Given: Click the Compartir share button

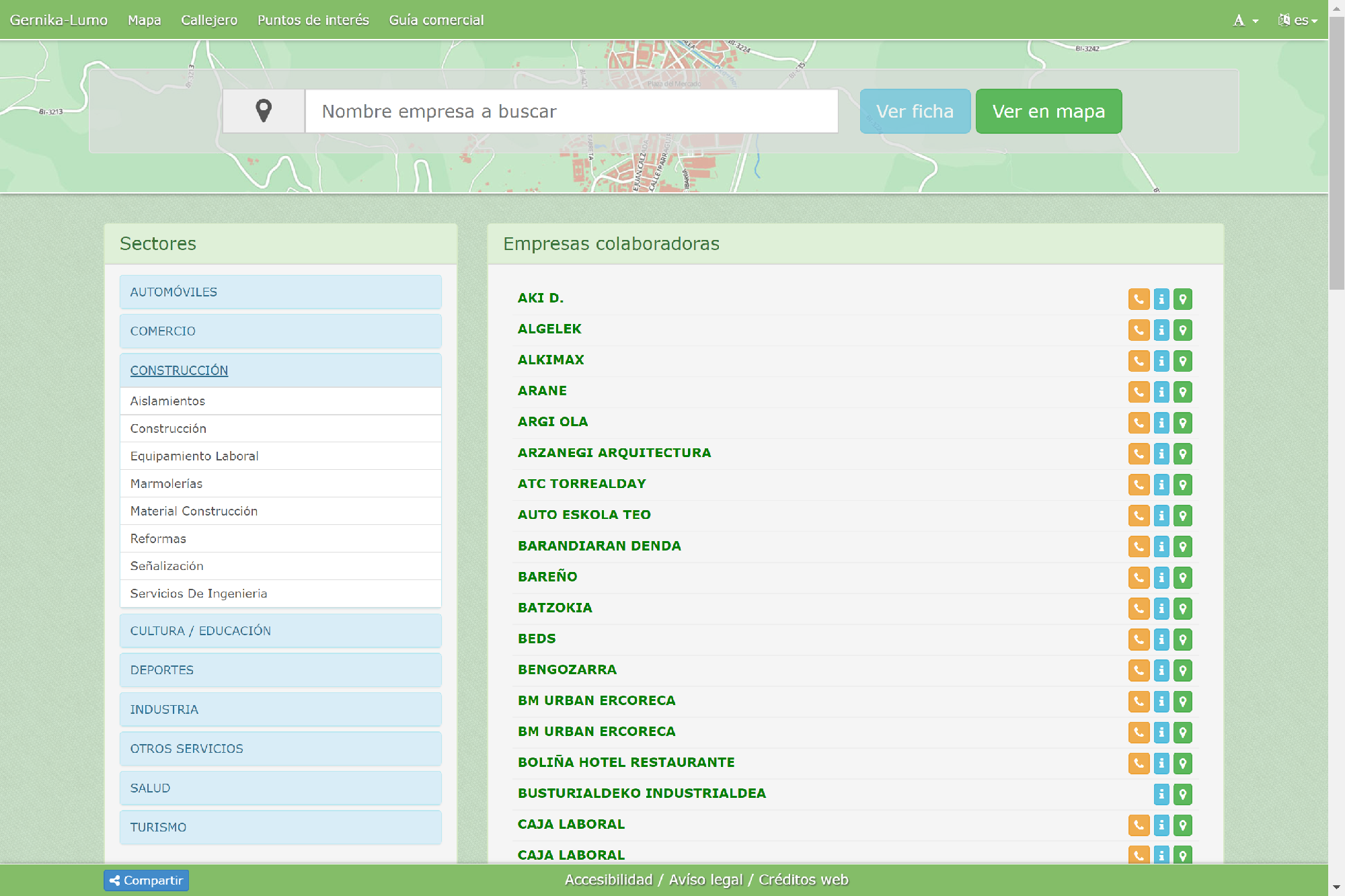Looking at the screenshot, I should pos(146,880).
